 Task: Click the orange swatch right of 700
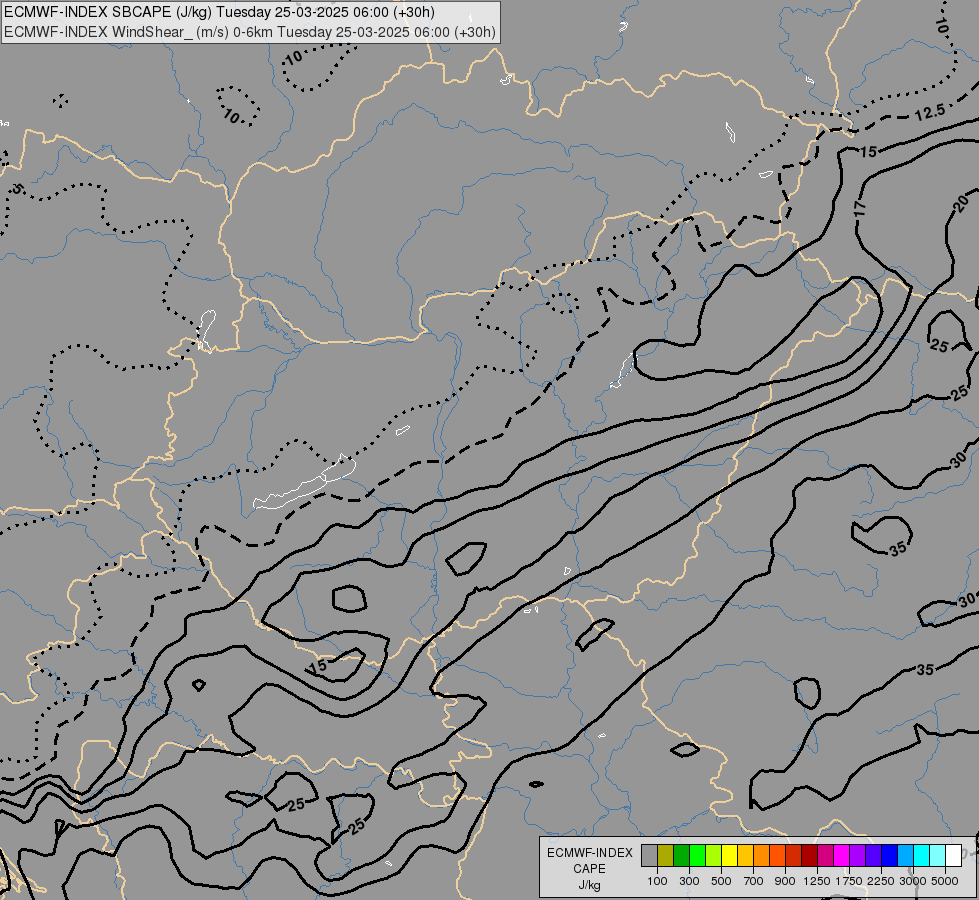pyautogui.click(x=762, y=855)
